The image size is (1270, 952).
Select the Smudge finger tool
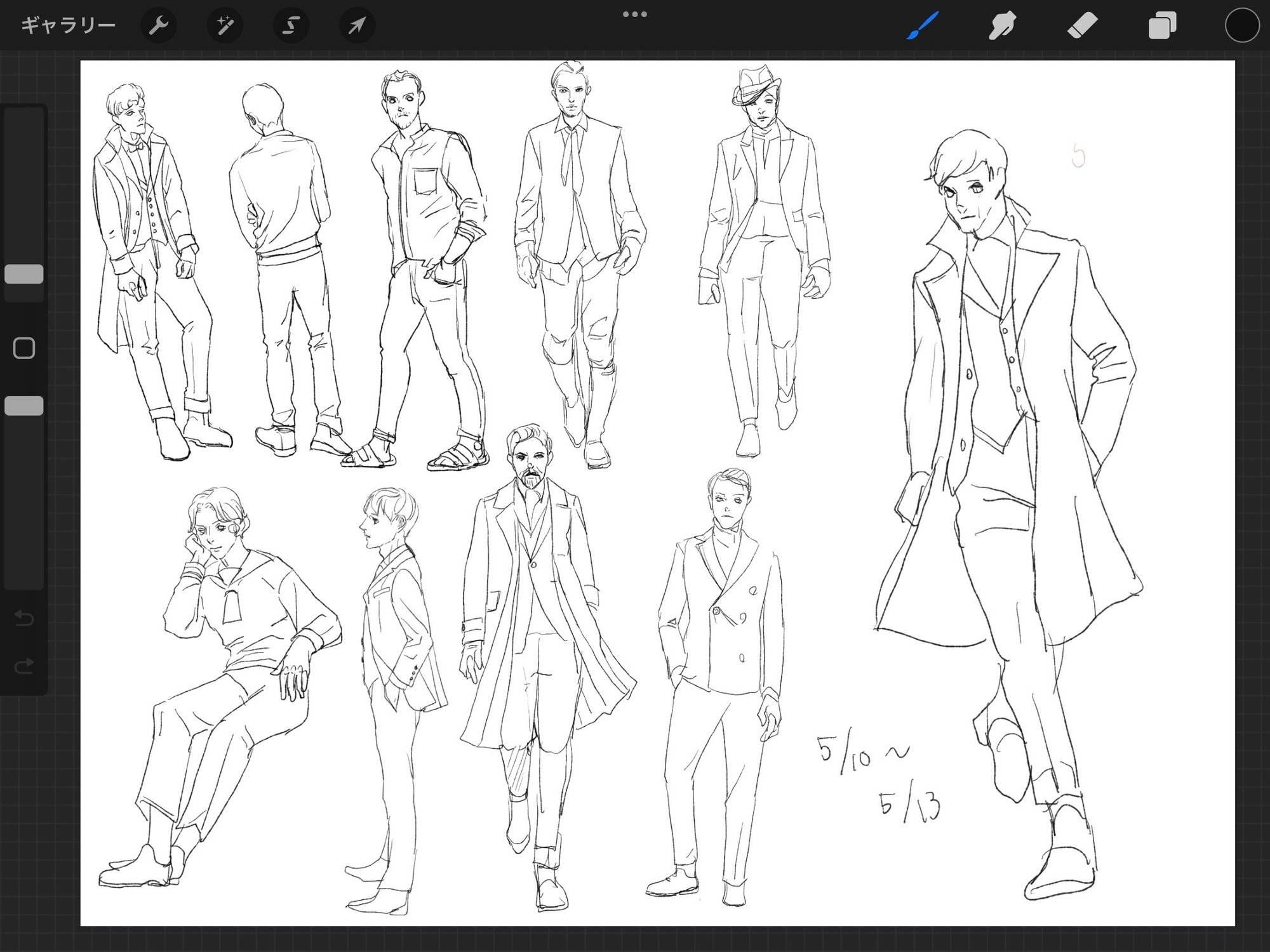[1002, 26]
